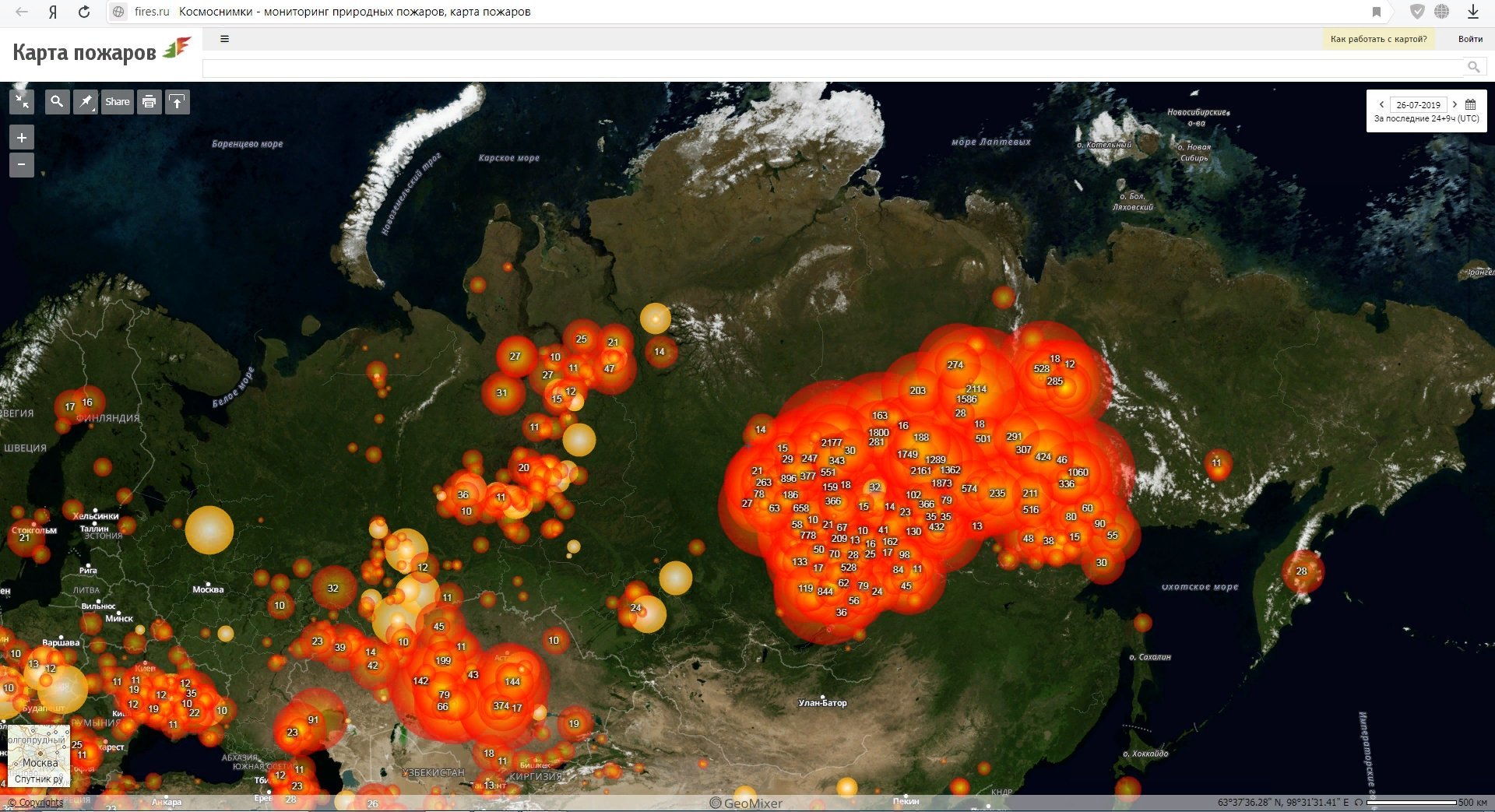Image resolution: width=1495 pixels, height=812 pixels.
Task: Click the Yandex 'Я' home button
Action: (53, 12)
